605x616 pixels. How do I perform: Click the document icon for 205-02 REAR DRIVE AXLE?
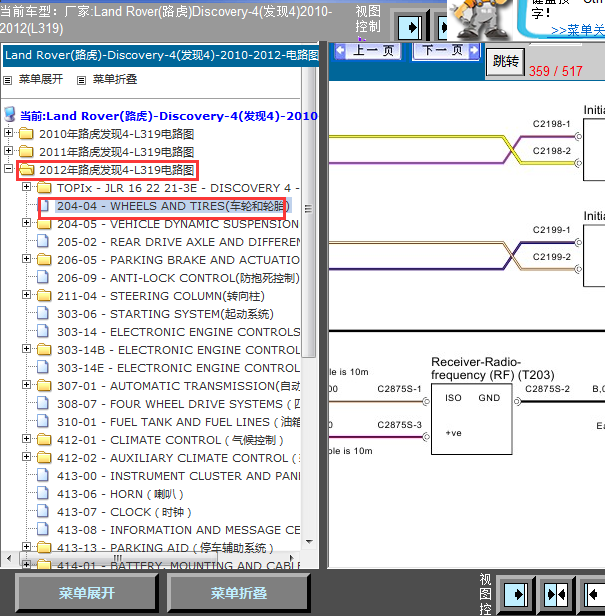pyautogui.click(x=43, y=241)
